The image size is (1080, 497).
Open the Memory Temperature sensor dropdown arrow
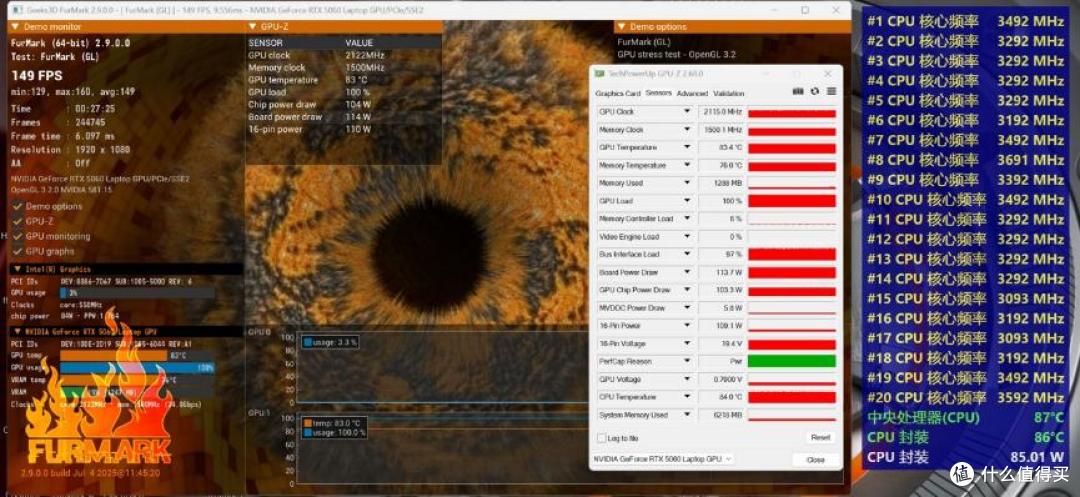click(x=687, y=165)
